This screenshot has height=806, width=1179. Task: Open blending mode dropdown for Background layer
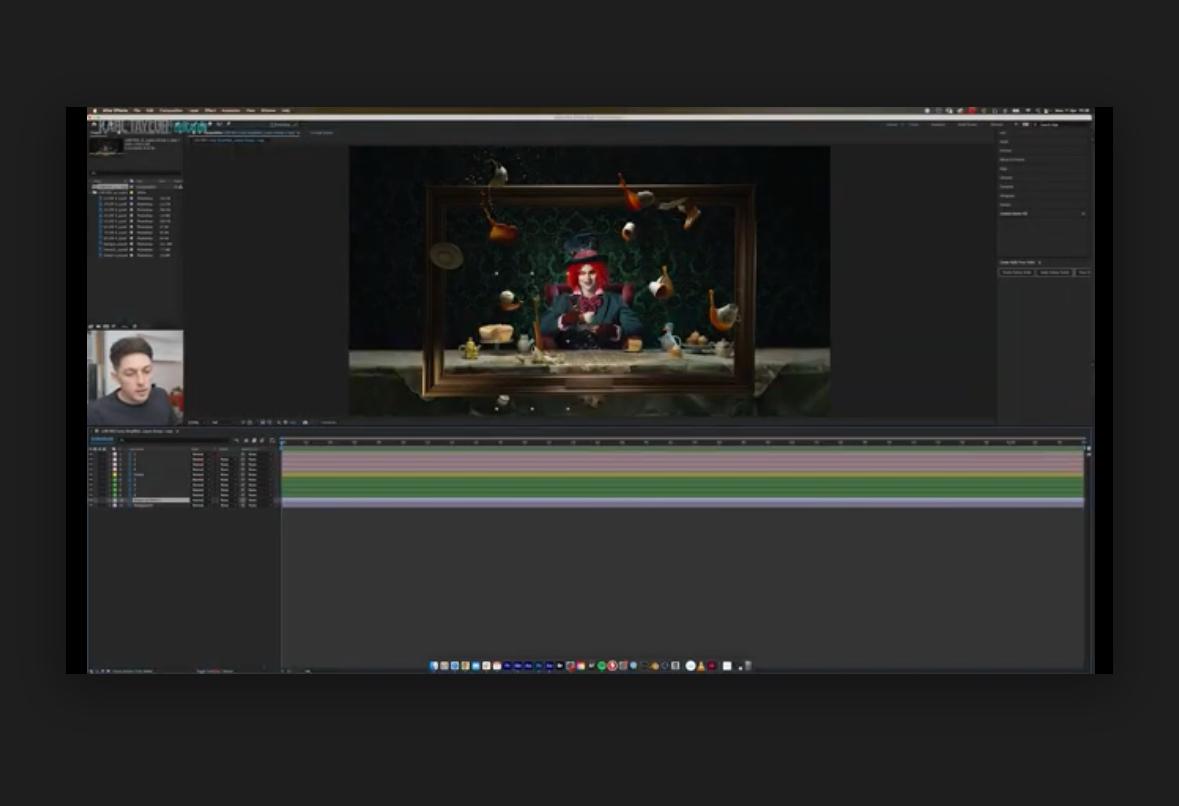199,505
